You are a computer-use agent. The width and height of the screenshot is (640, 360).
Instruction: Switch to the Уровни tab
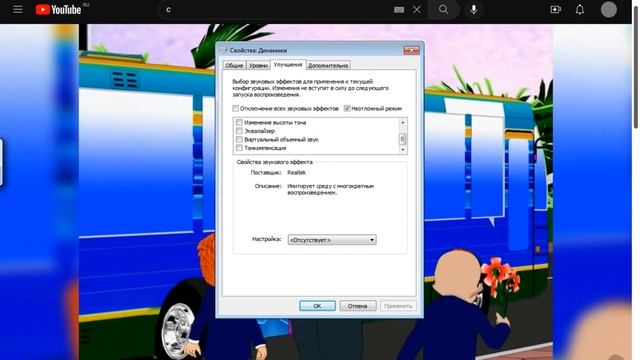258,65
